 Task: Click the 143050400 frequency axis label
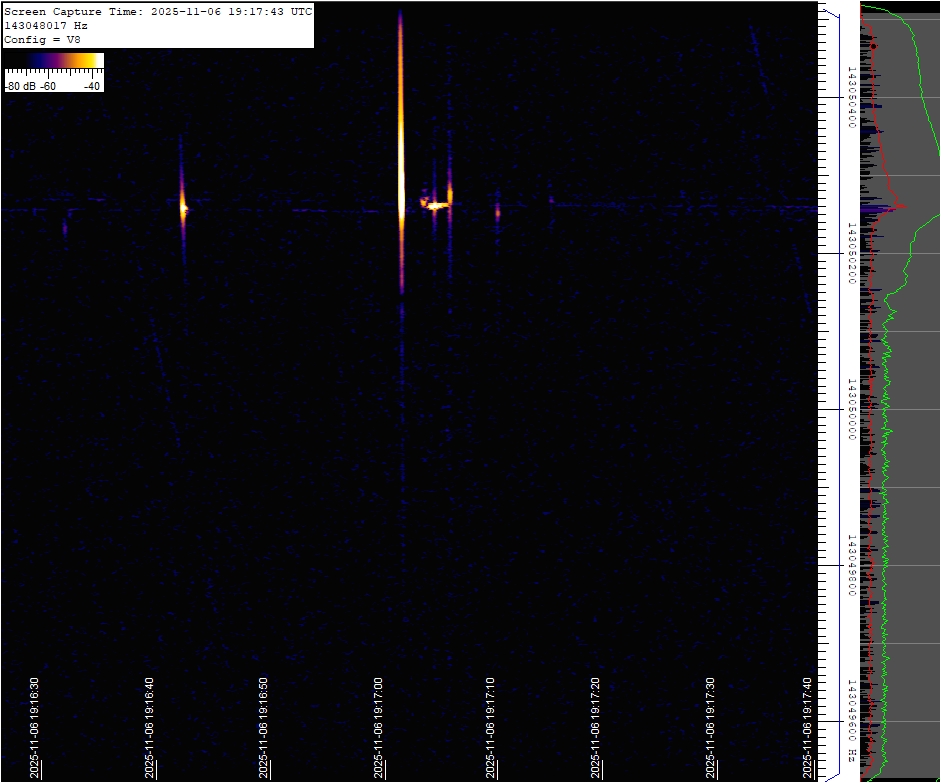pos(851,98)
